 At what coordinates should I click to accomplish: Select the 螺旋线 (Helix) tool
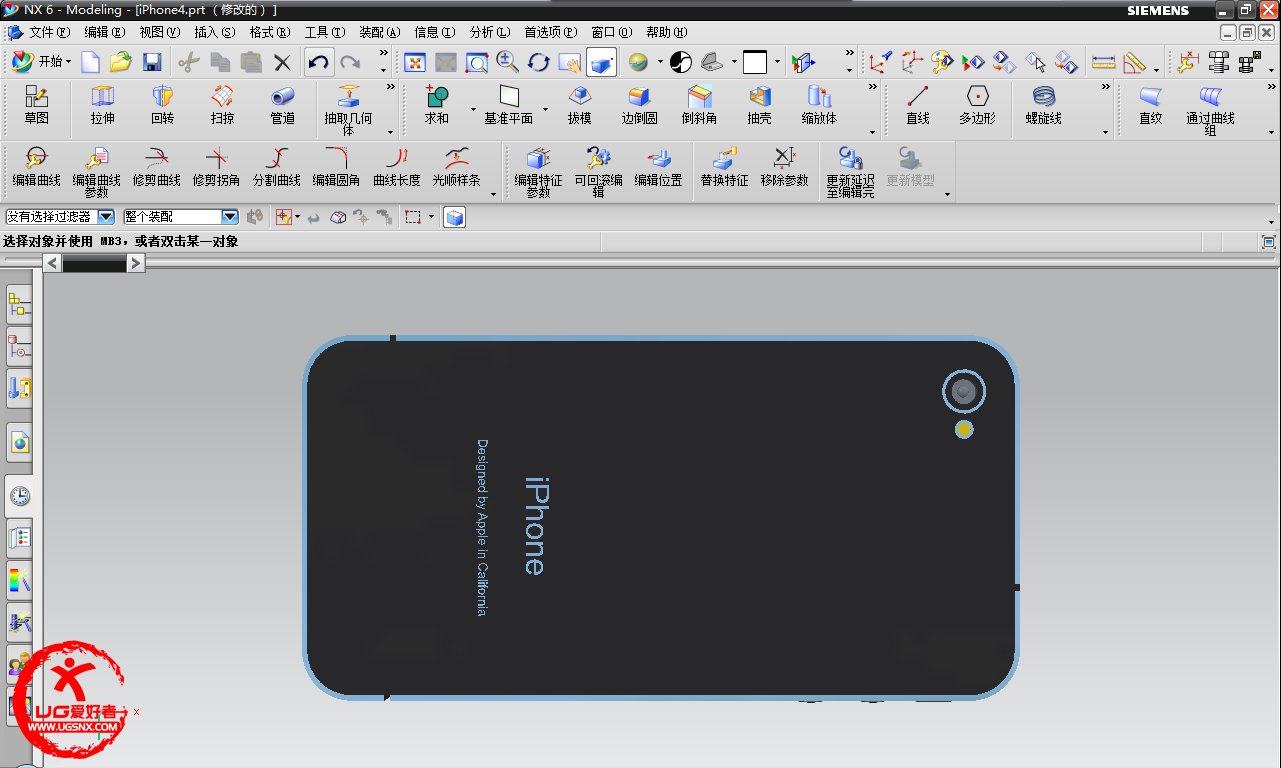1044,105
